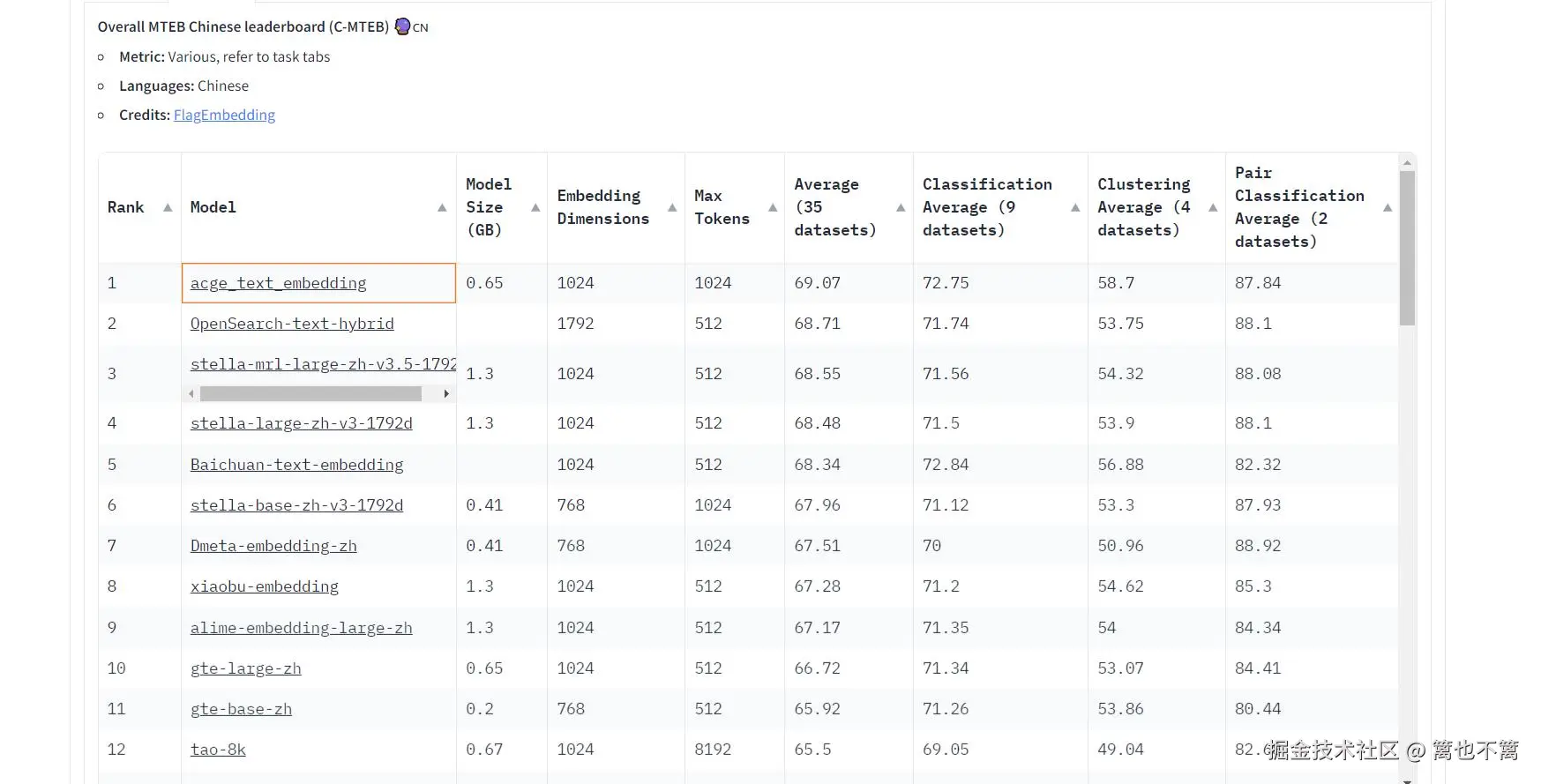The image size is (1541, 784).
Task: Visit the xiaobu-embedding model page
Action: click(264, 586)
